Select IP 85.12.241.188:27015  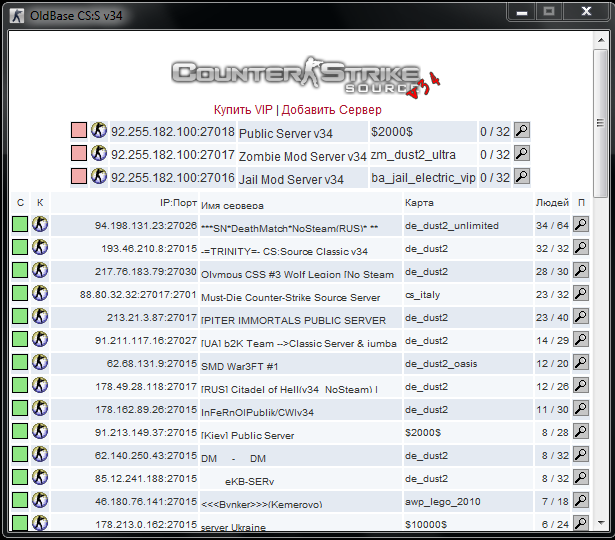click(x=146, y=479)
